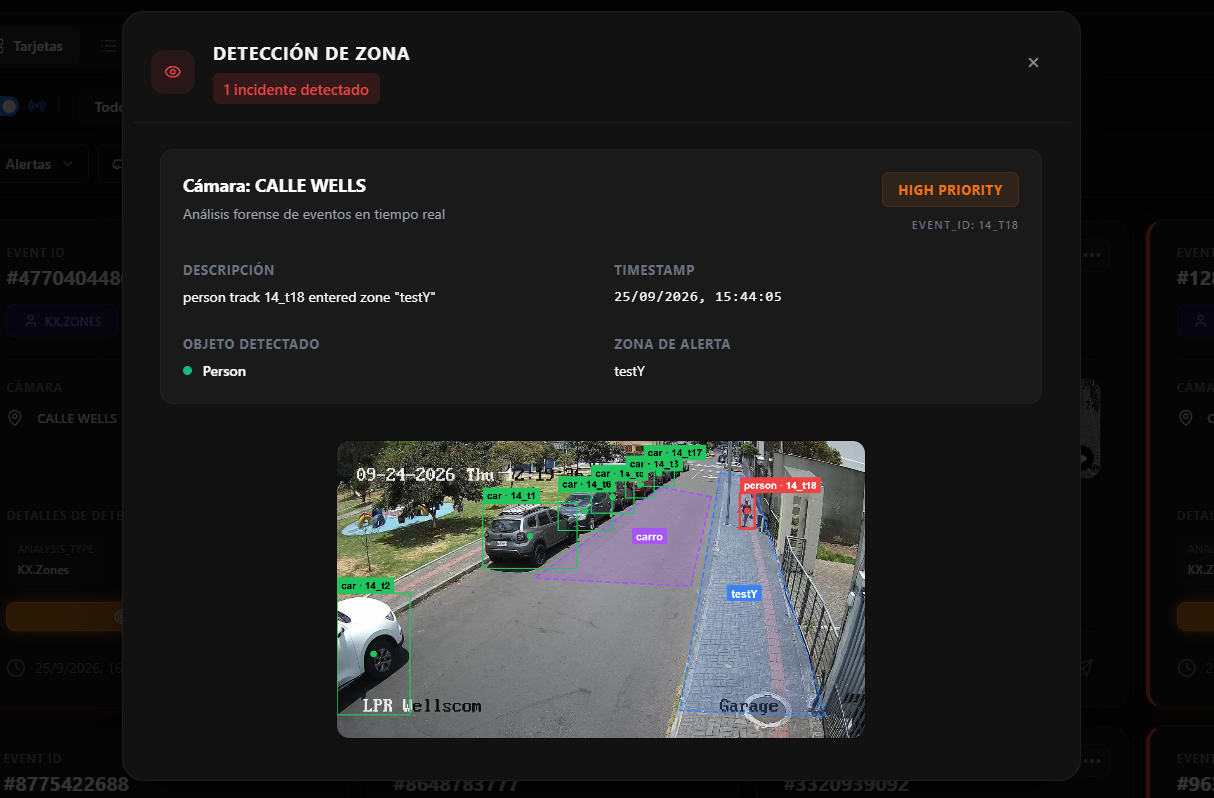Select the EVENT_ID: 14_T18 text
1214x798 pixels.
point(965,225)
